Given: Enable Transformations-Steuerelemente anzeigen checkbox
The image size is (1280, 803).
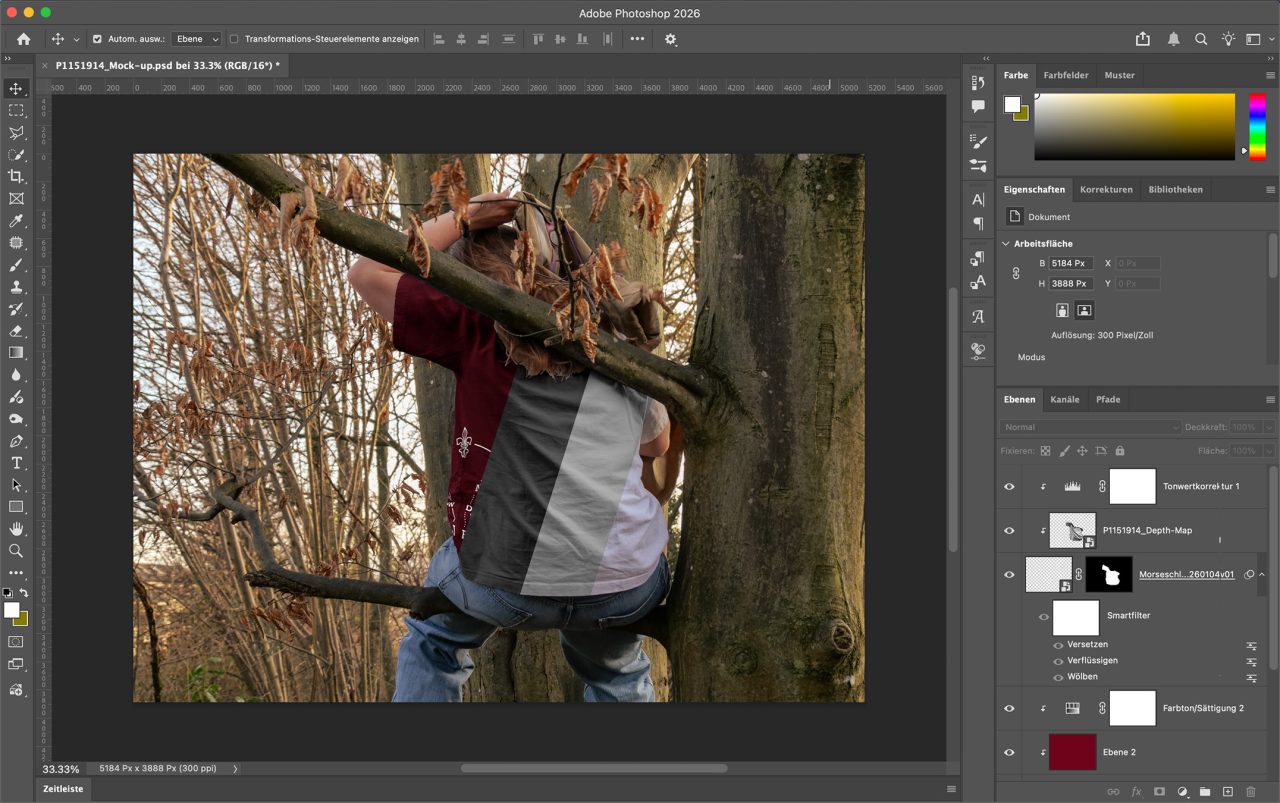Looking at the screenshot, I should click(234, 39).
